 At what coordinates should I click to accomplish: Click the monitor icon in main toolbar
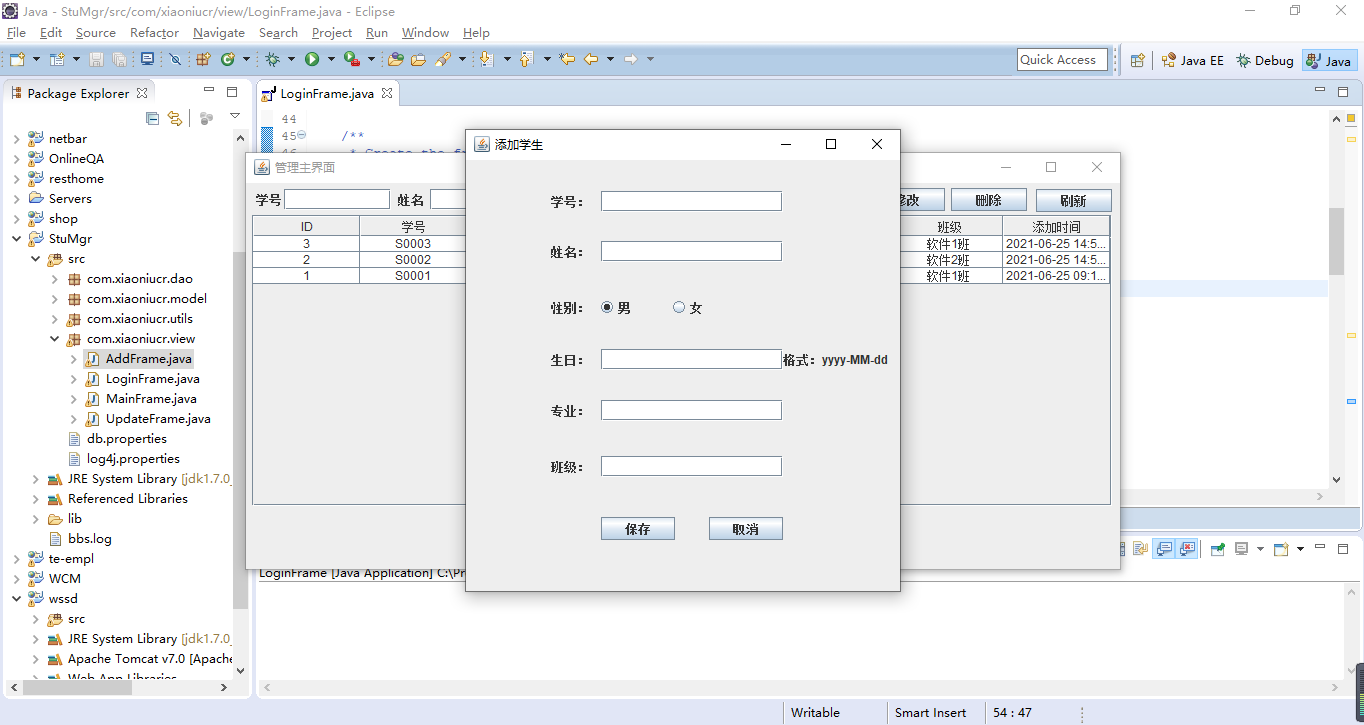click(x=147, y=59)
